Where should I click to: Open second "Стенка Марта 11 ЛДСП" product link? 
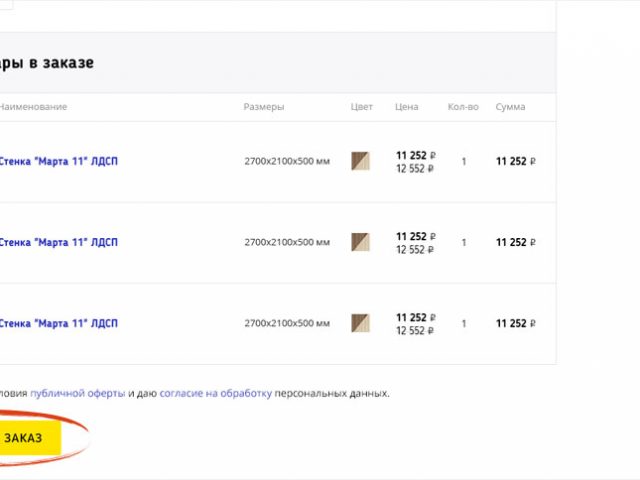coord(58,242)
